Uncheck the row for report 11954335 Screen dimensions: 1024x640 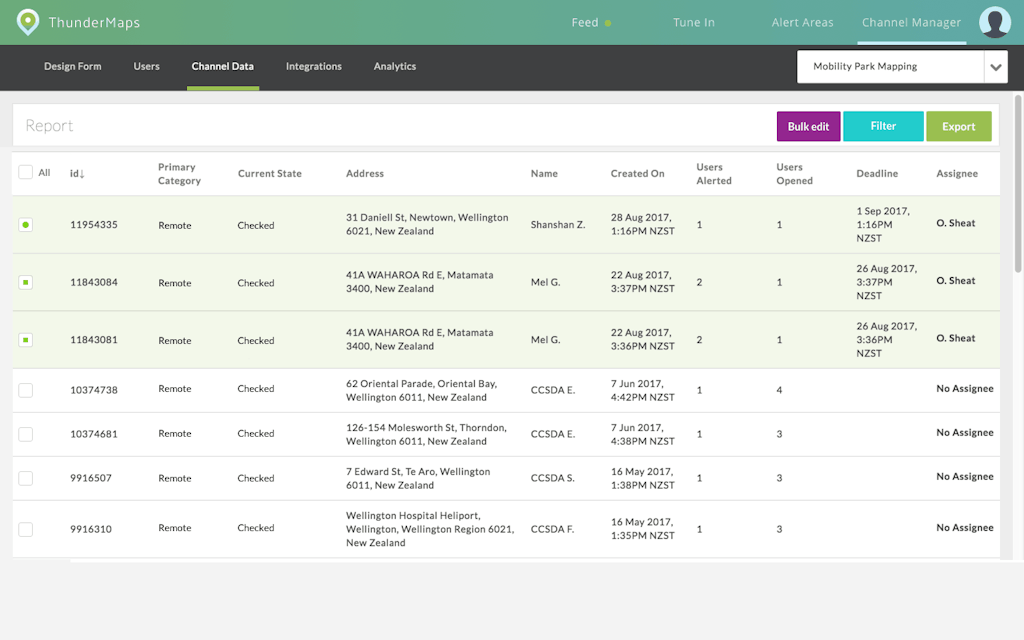click(26, 225)
